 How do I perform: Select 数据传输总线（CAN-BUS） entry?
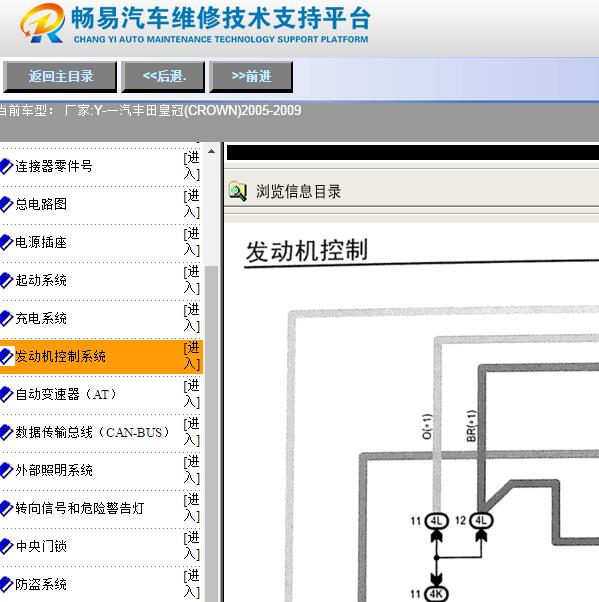[93, 432]
